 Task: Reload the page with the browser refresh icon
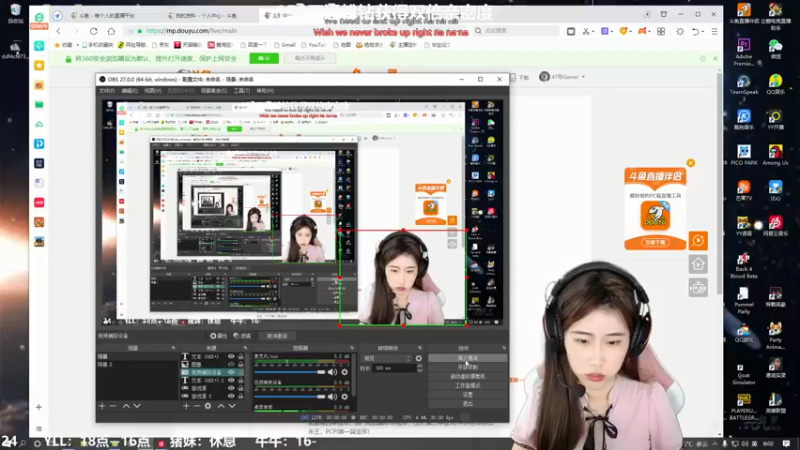pyautogui.click(x=93, y=31)
